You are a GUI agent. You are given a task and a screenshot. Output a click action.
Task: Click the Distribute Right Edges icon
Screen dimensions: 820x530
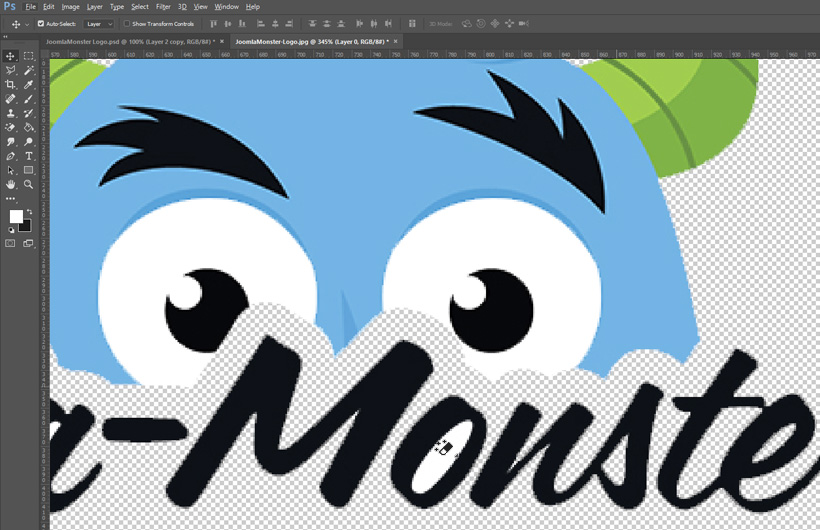pyautogui.click(x=388, y=24)
